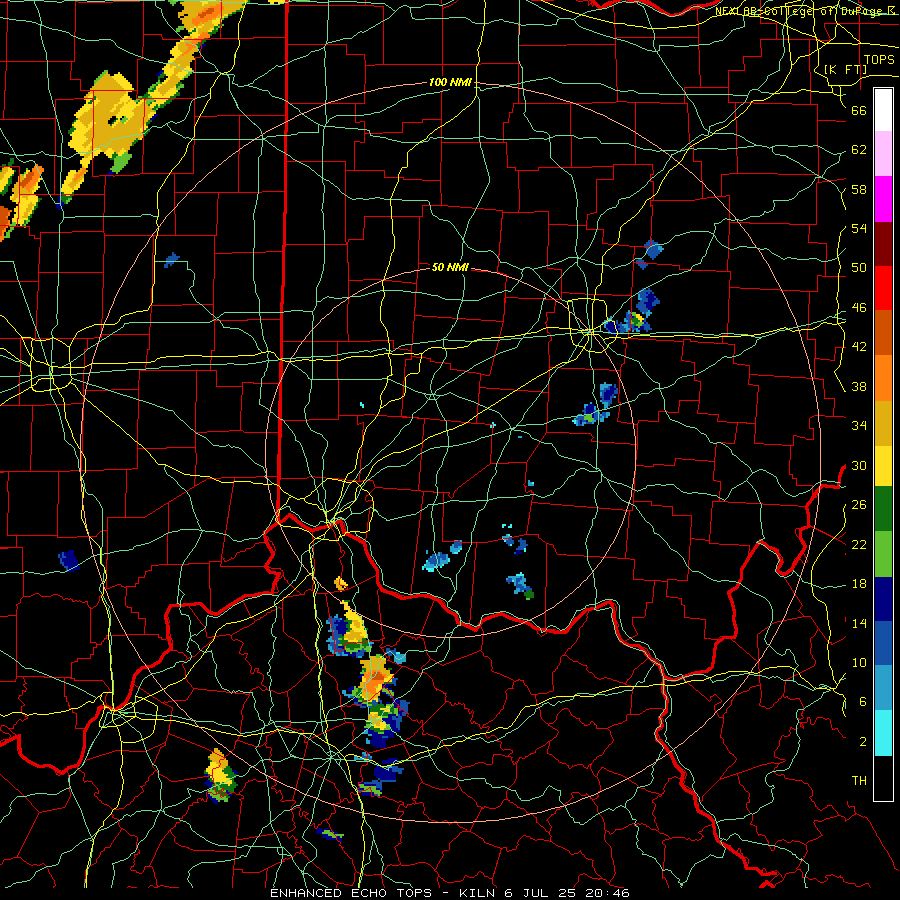Viewport: 900px width, 900px height.
Task: Click legend value 50
Action: click(859, 268)
